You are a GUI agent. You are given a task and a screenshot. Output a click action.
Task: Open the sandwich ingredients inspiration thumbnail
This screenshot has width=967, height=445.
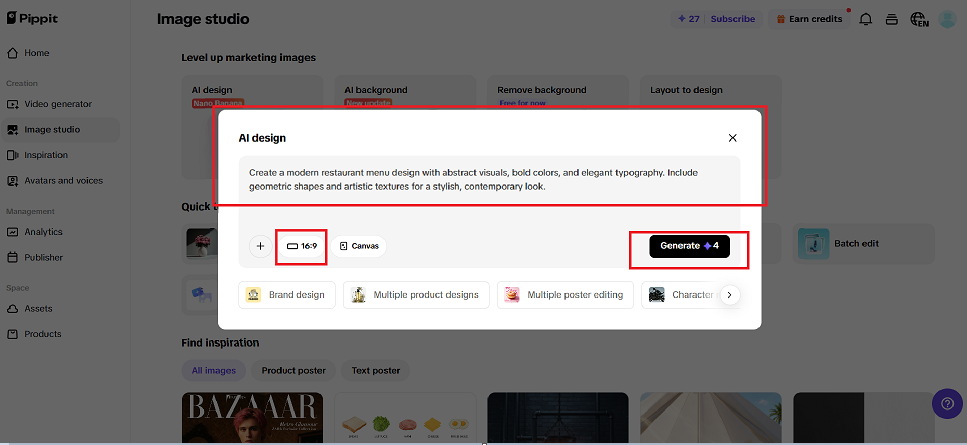405,418
